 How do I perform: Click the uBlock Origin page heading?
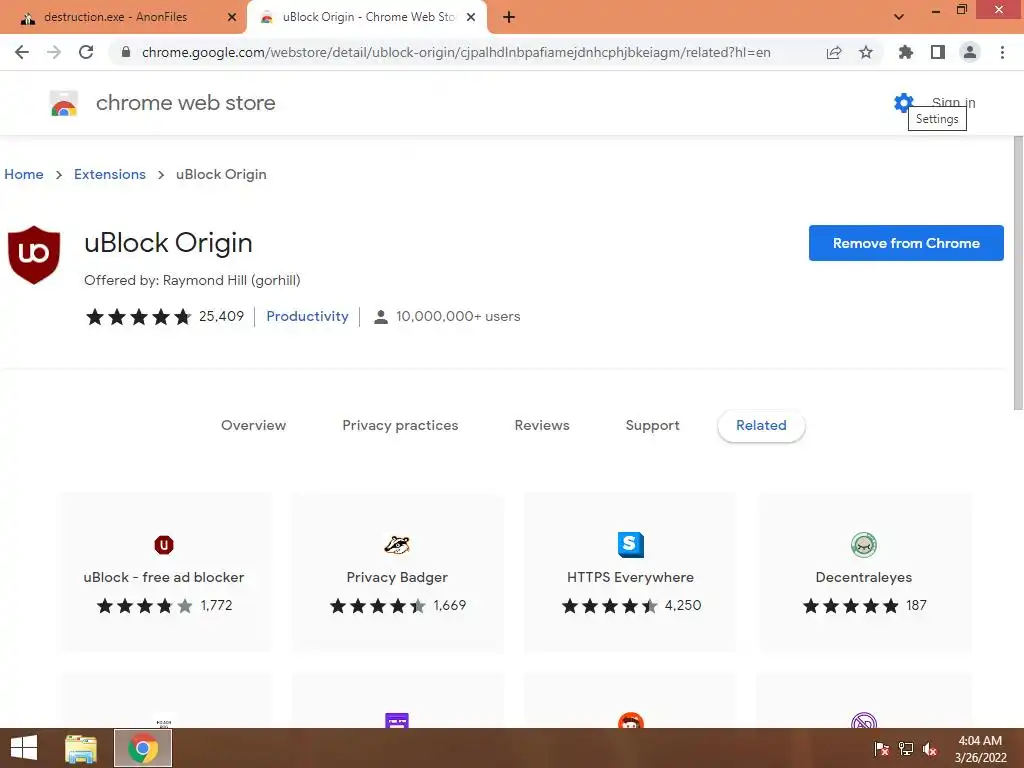pos(168,243)
